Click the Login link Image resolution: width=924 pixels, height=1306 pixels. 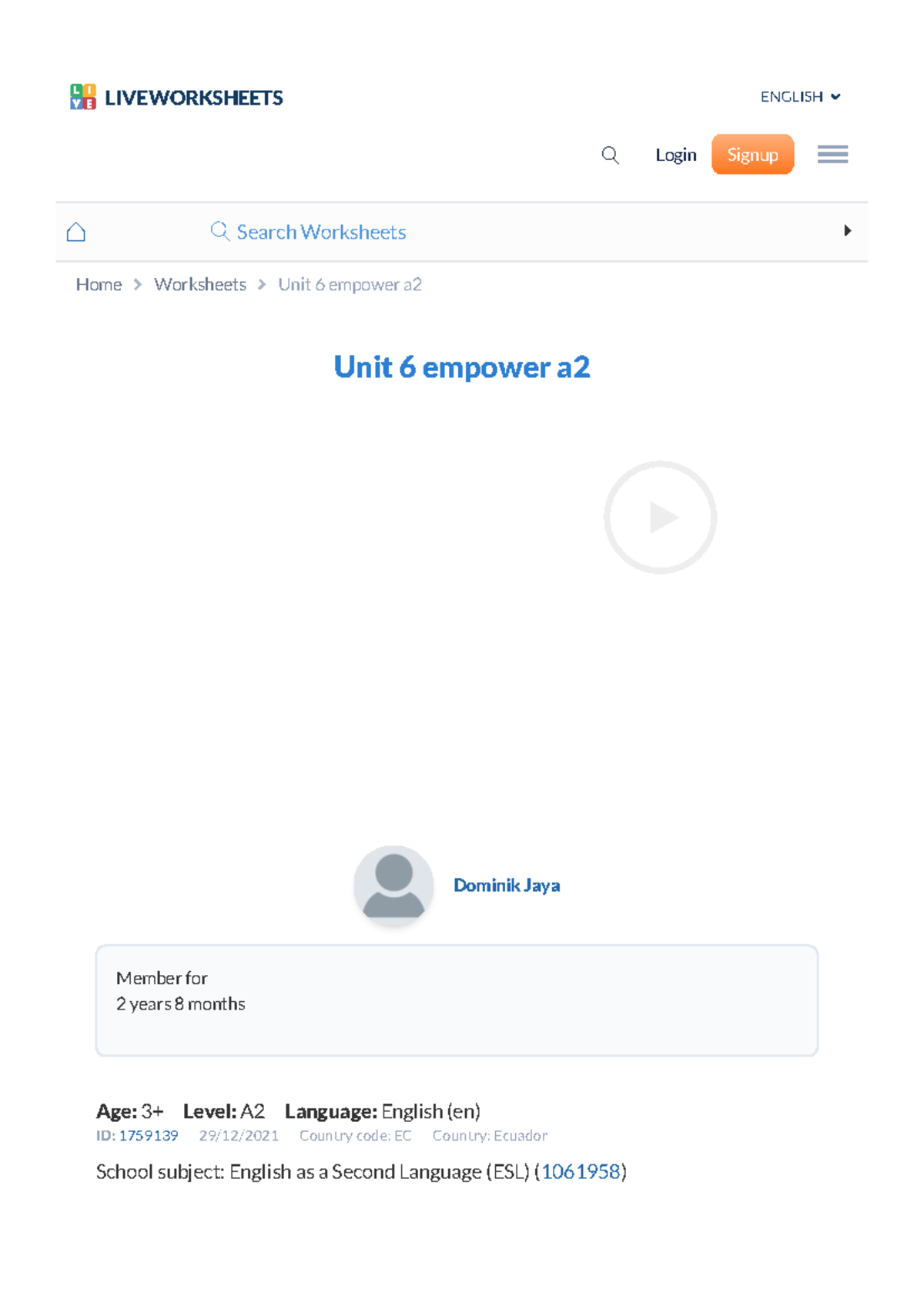coord(675,155)
